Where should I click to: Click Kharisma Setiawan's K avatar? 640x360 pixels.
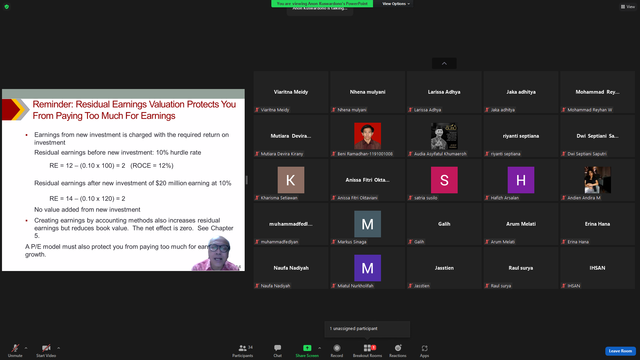tap(291, 180)
